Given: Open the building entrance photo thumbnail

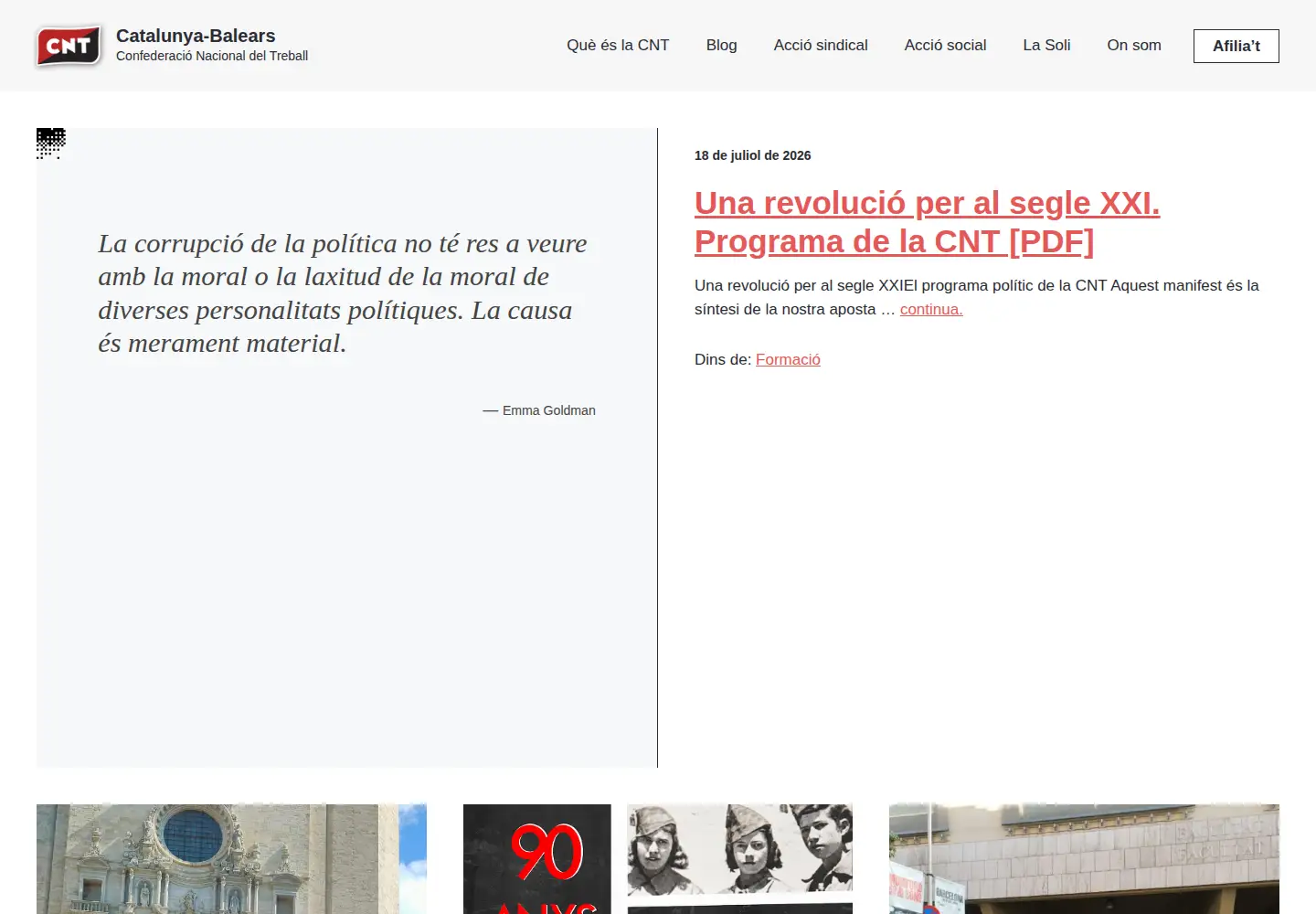Looking at the screenshot, I should click(1084, 859).
